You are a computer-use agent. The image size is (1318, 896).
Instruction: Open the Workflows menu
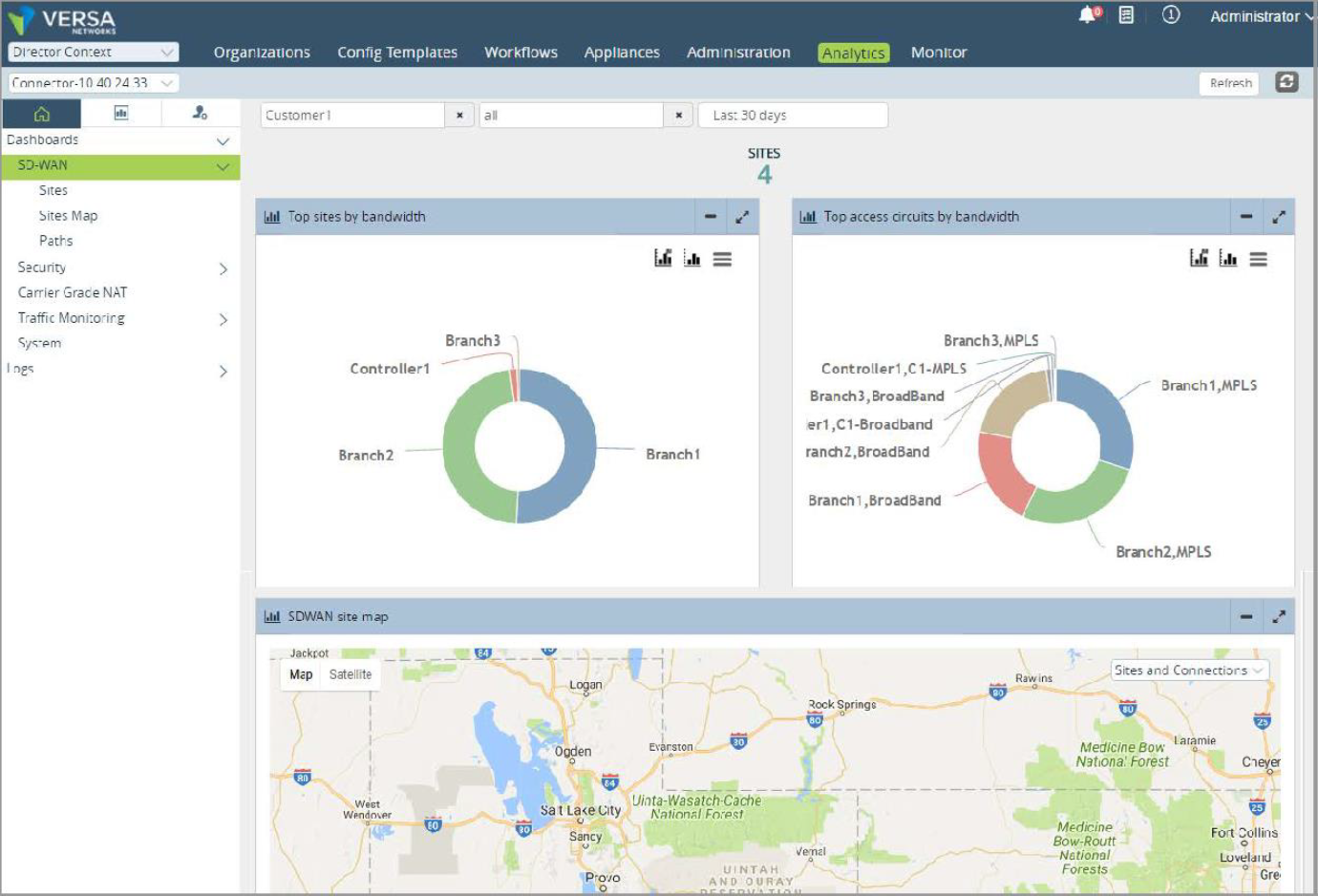pos(521,53)
